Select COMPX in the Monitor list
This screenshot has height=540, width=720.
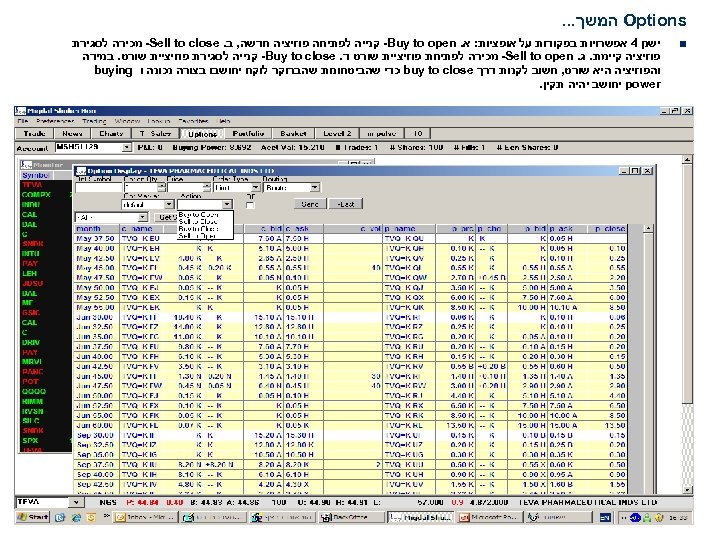pyautogui.click(x=36, y=195)
